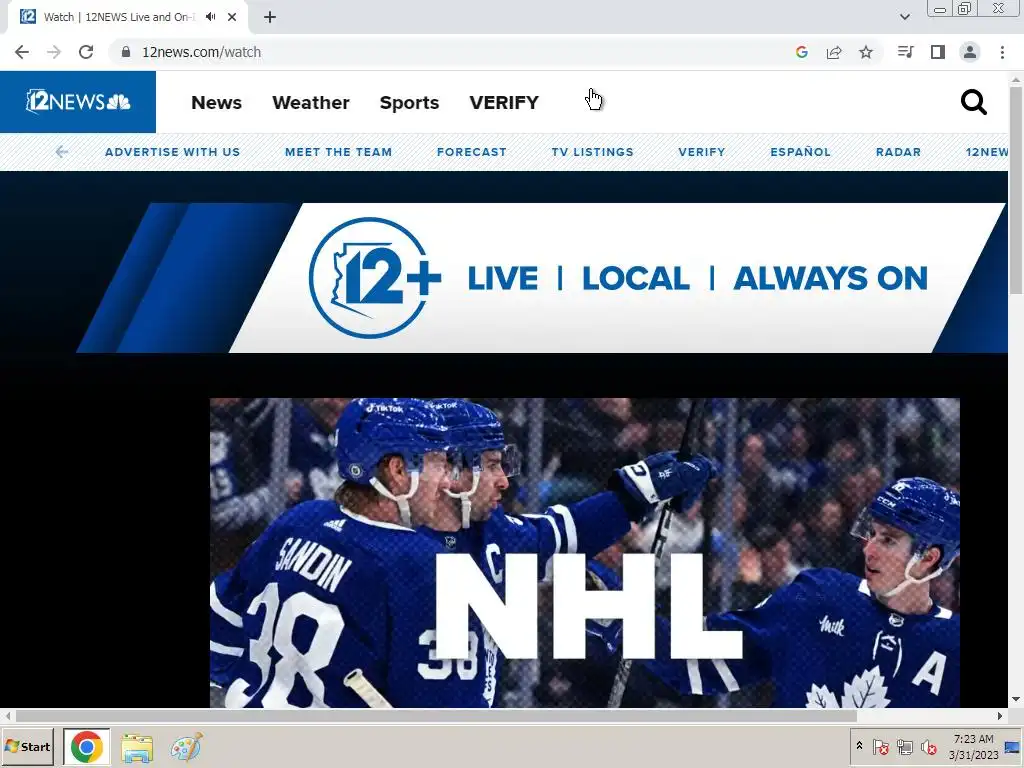Open the Sports menu
The image size is (1024, 768).
(409, 103)
